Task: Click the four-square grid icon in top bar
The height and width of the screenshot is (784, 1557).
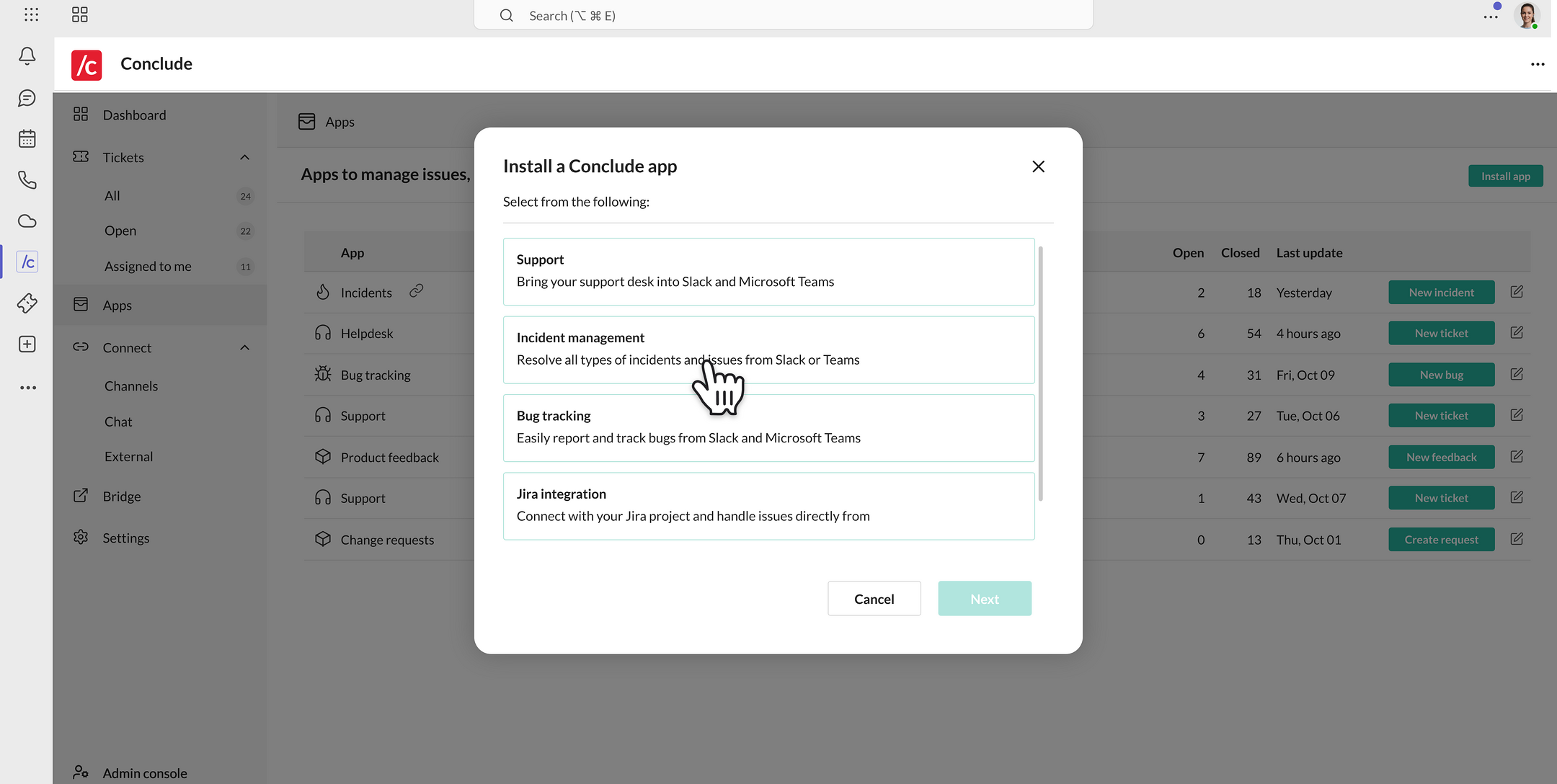Action: coord(80,14)
